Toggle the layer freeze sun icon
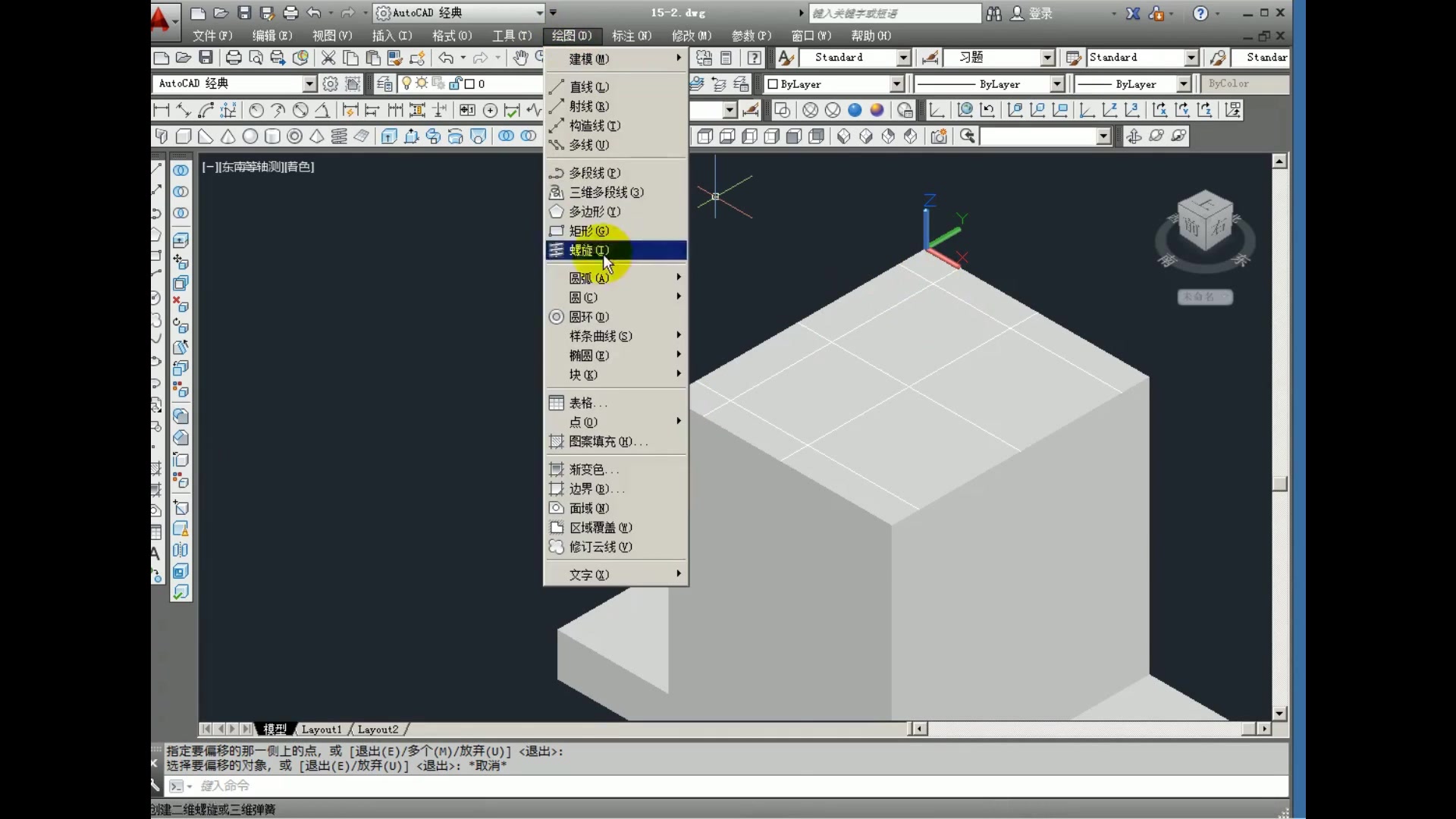The height and width of the screenshot is (819, 1456). coord(422,83)
